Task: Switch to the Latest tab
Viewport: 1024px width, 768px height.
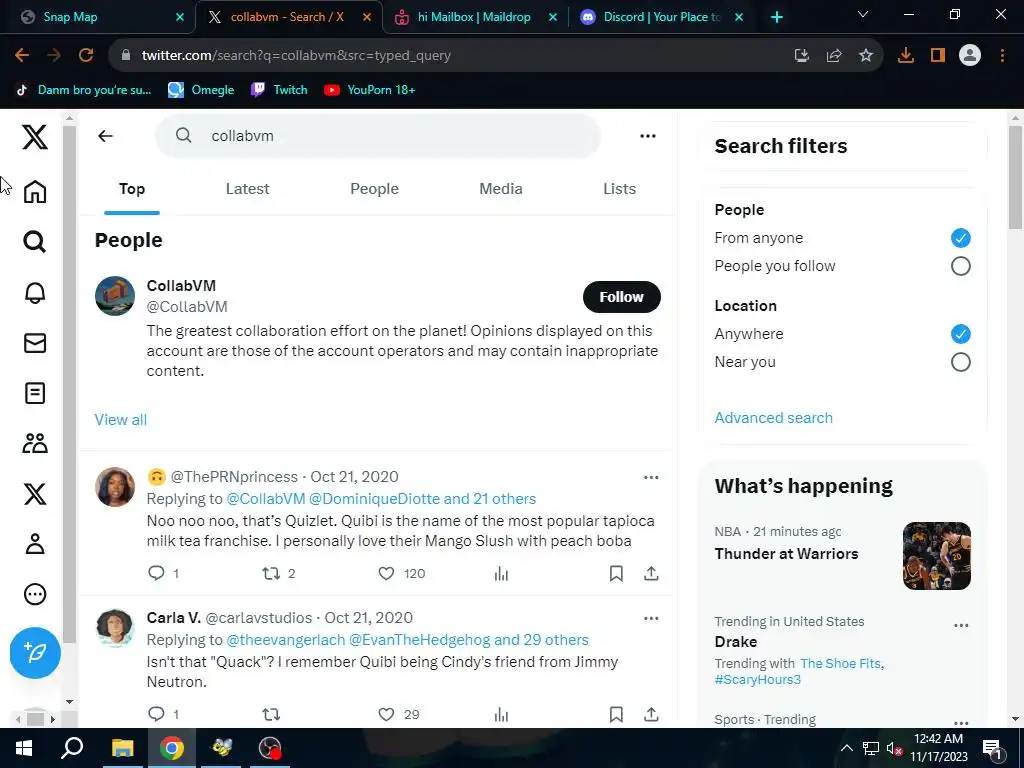Action: point(248,189)
